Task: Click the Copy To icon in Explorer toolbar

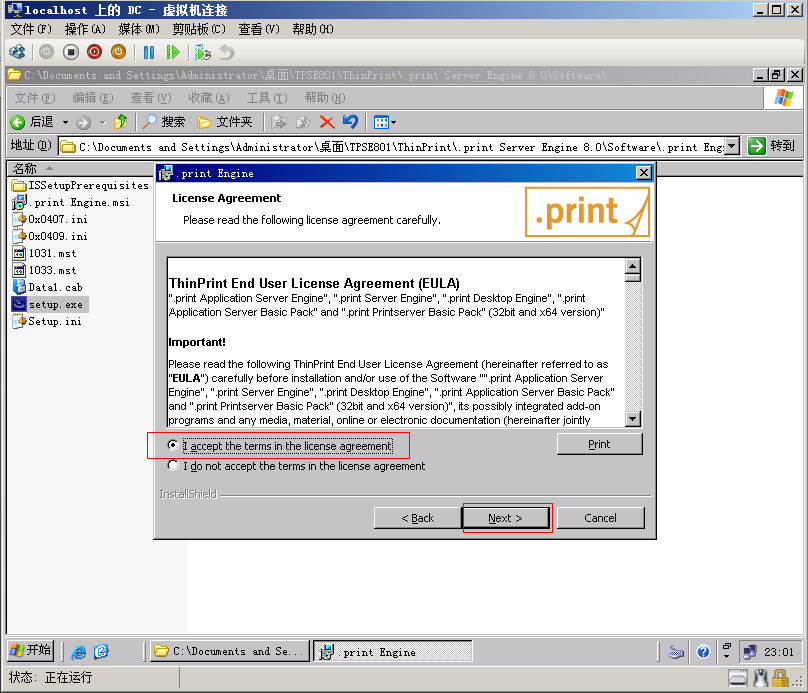Action: click(303, 122)
